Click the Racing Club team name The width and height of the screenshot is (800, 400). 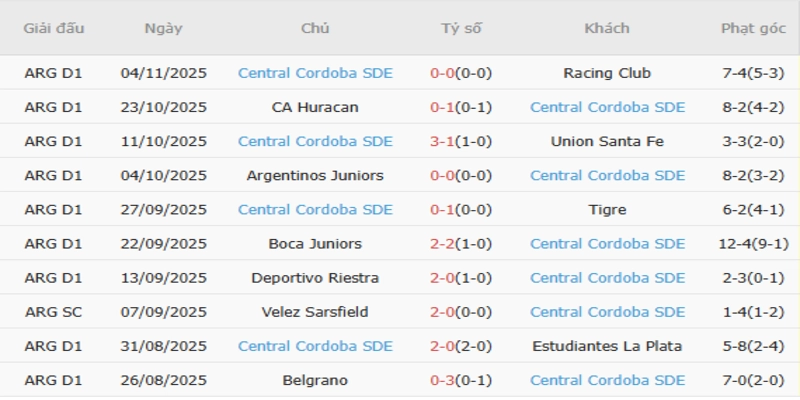pos(607,73)
